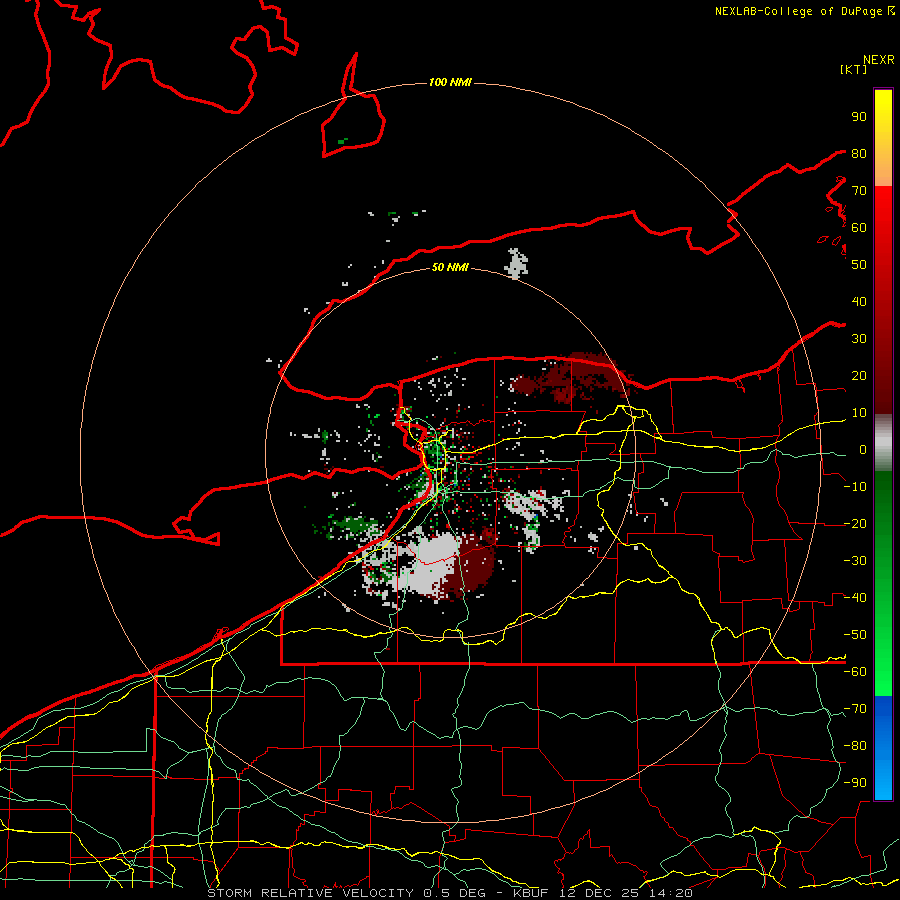Click the -50 value on velocity legend
Viewport: 900px width, 900px height.
pyautogui.click(x=855, y=635)
